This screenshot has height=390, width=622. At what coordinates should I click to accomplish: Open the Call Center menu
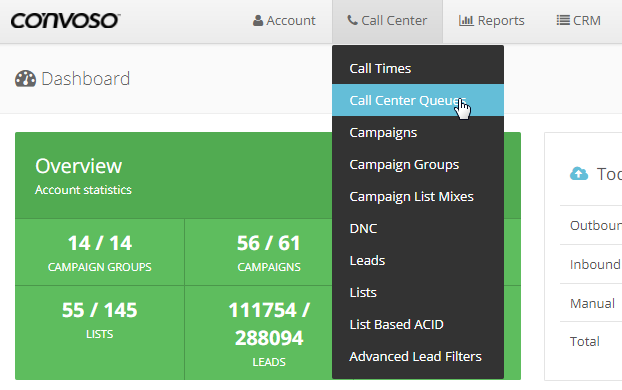click(387, 21)
